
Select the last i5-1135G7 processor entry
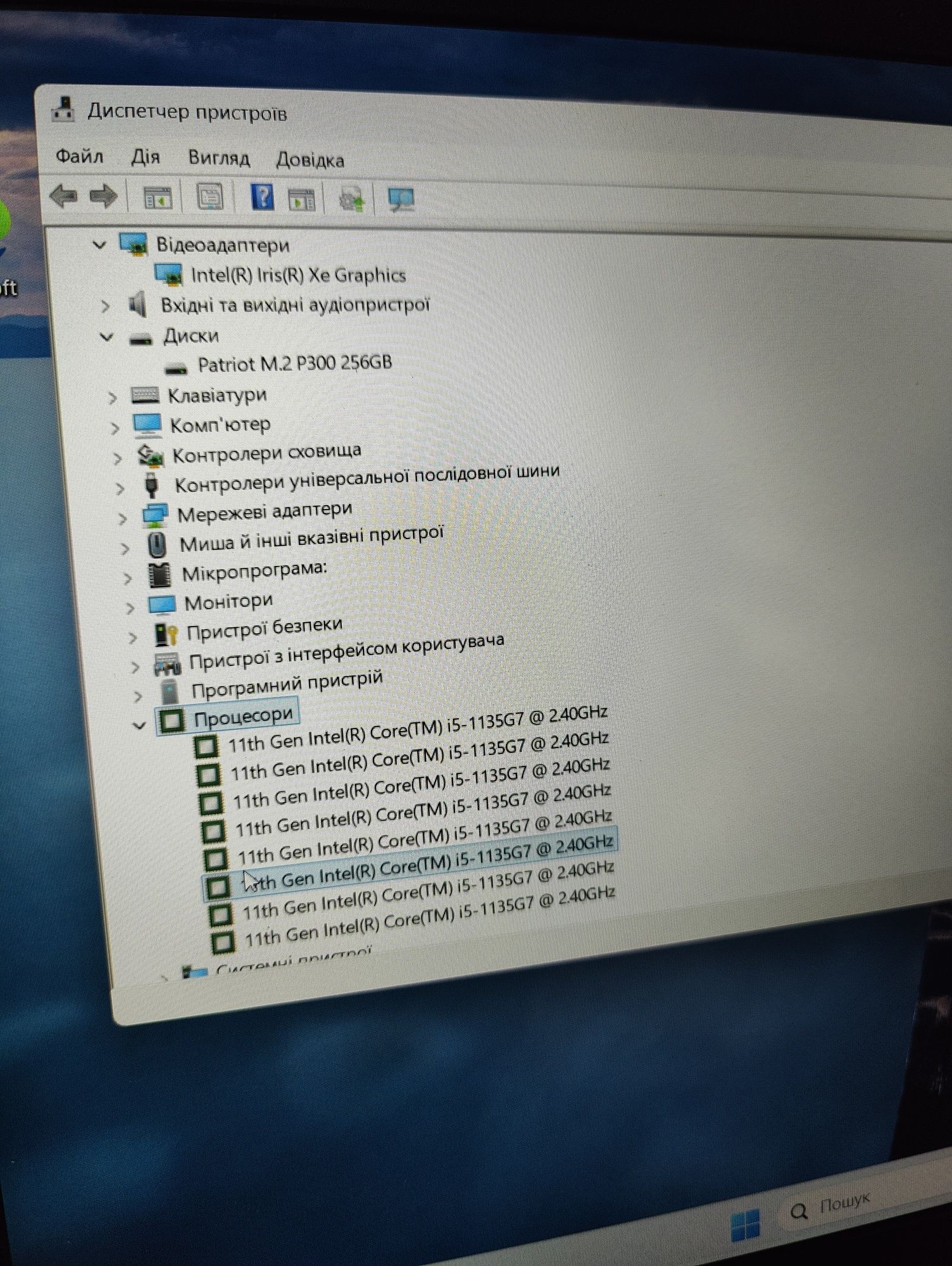(430, 917)
